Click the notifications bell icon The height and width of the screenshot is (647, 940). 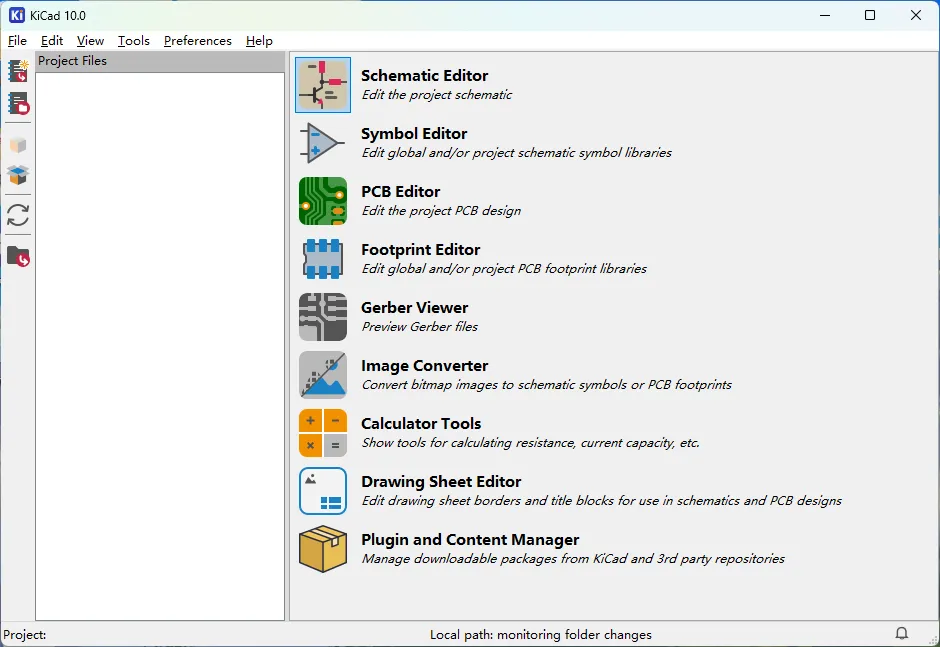[902, 633]
